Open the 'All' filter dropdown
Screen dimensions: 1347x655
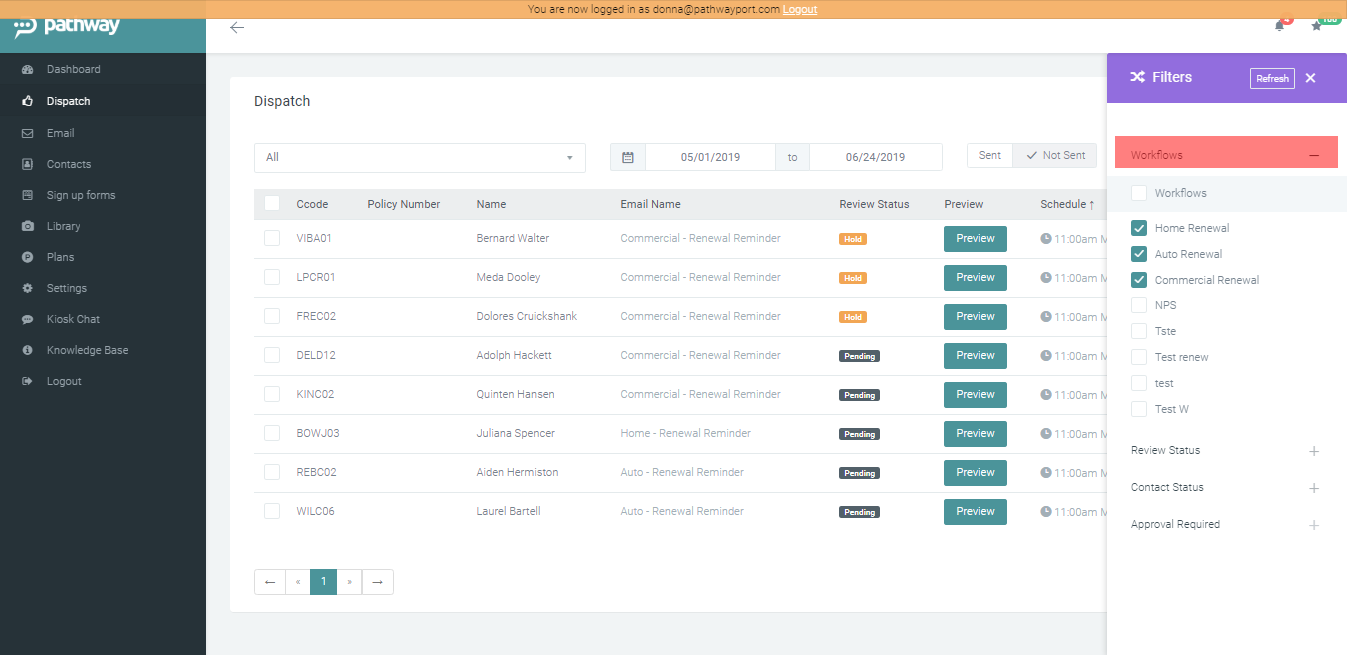coord(419,157)
